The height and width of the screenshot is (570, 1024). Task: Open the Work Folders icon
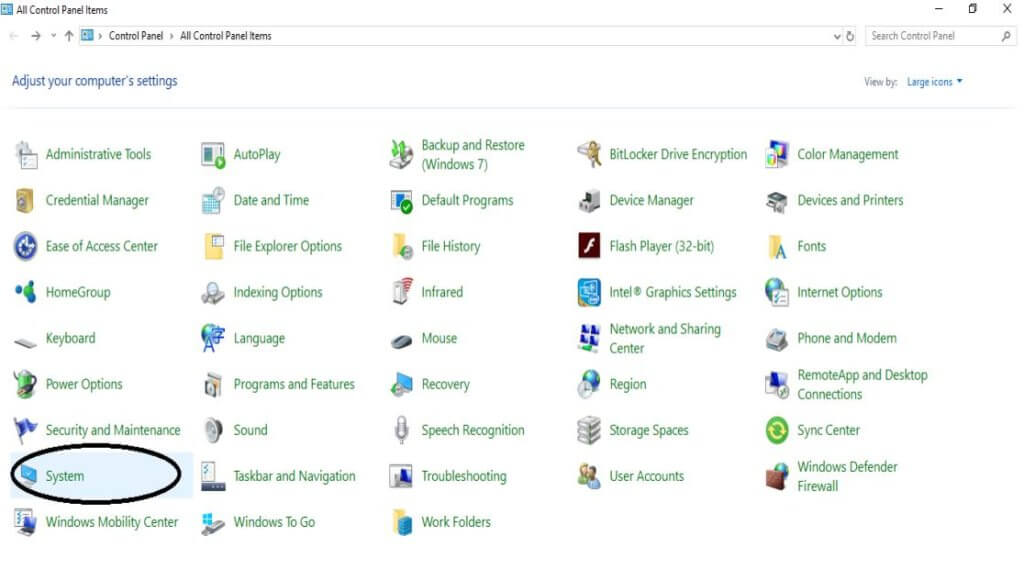coord(402,522)
